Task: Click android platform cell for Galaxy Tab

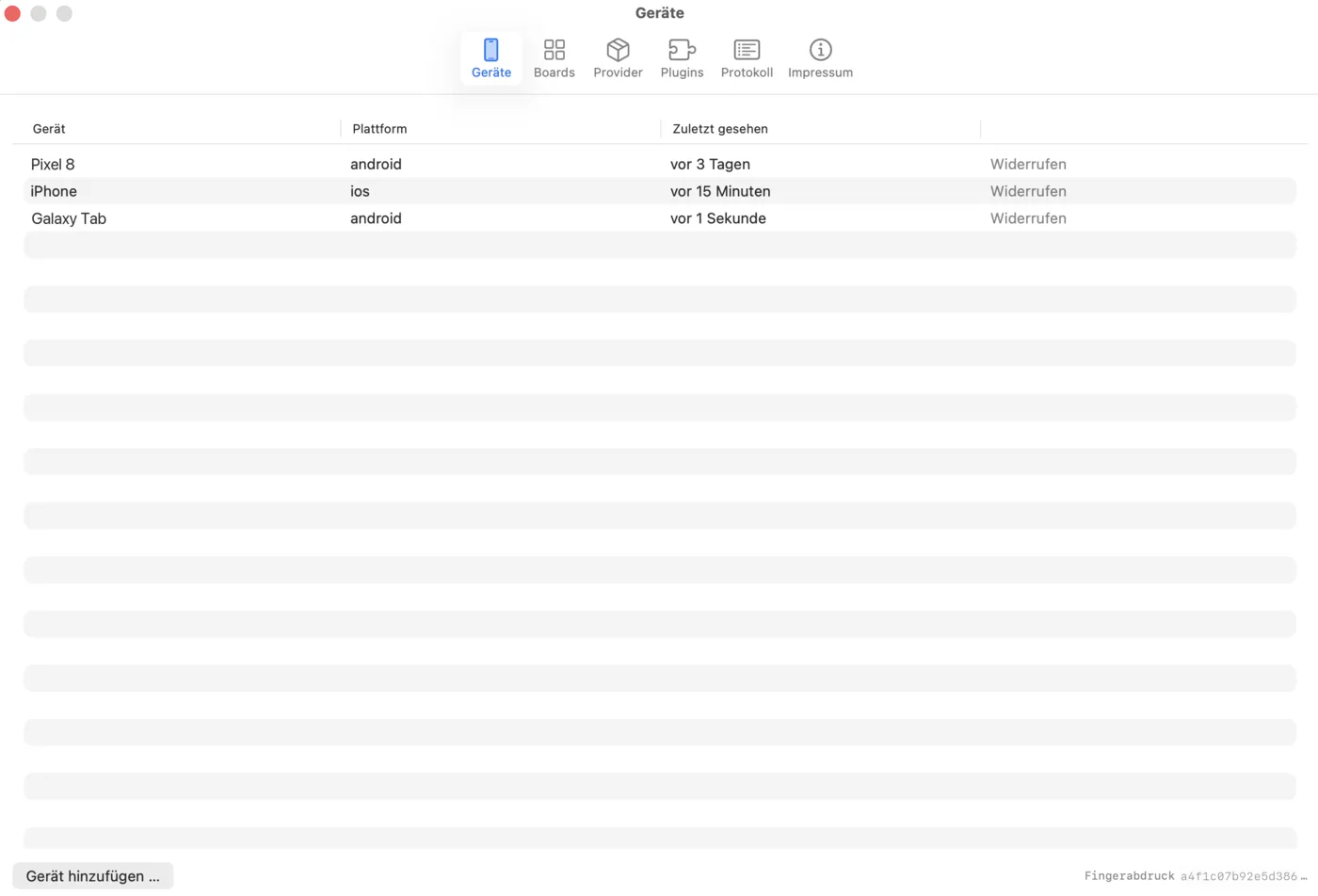Action: click(x=376, y=218)
